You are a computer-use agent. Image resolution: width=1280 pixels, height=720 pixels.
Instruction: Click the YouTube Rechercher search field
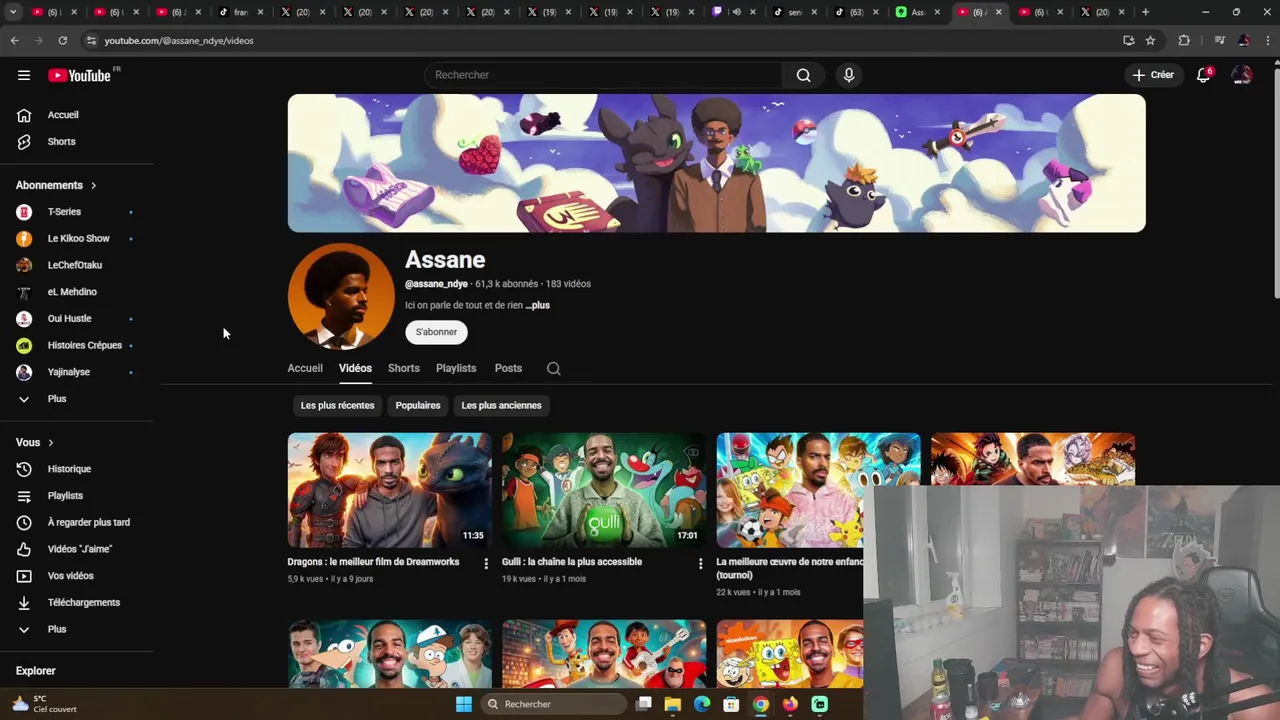tap(604, 75)
